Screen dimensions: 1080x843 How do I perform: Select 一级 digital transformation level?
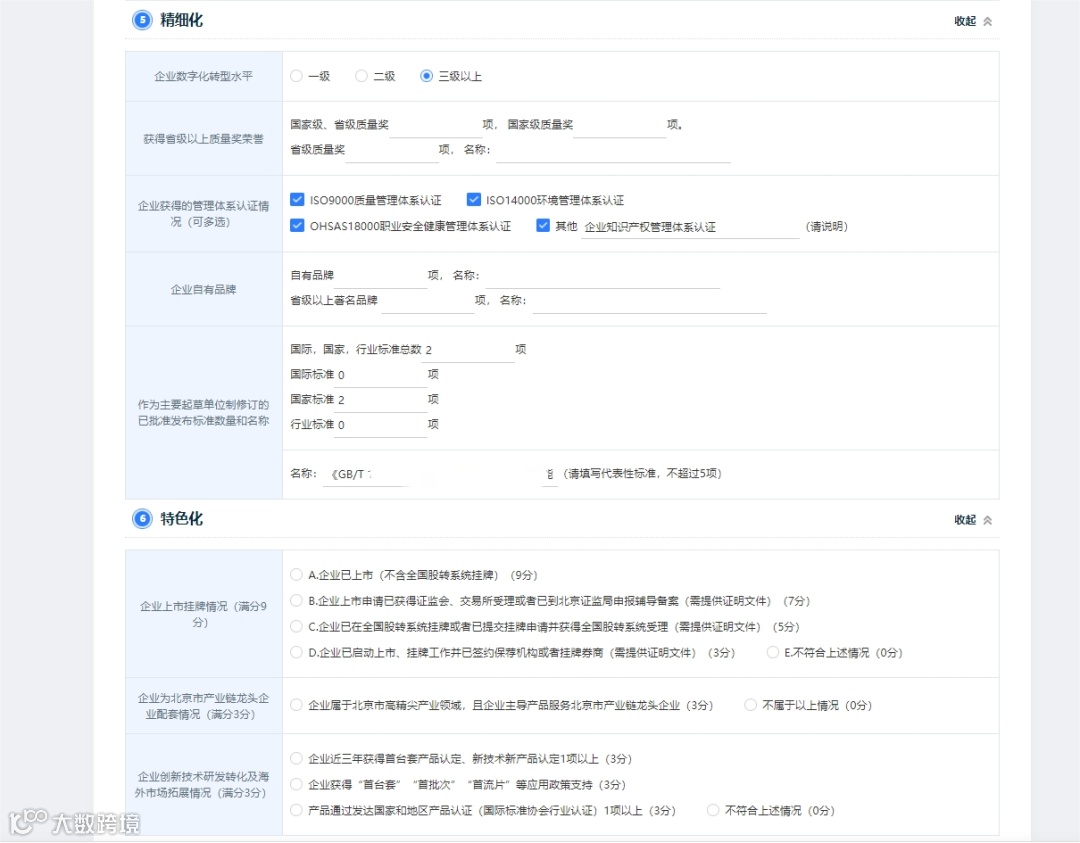(296, 76)
